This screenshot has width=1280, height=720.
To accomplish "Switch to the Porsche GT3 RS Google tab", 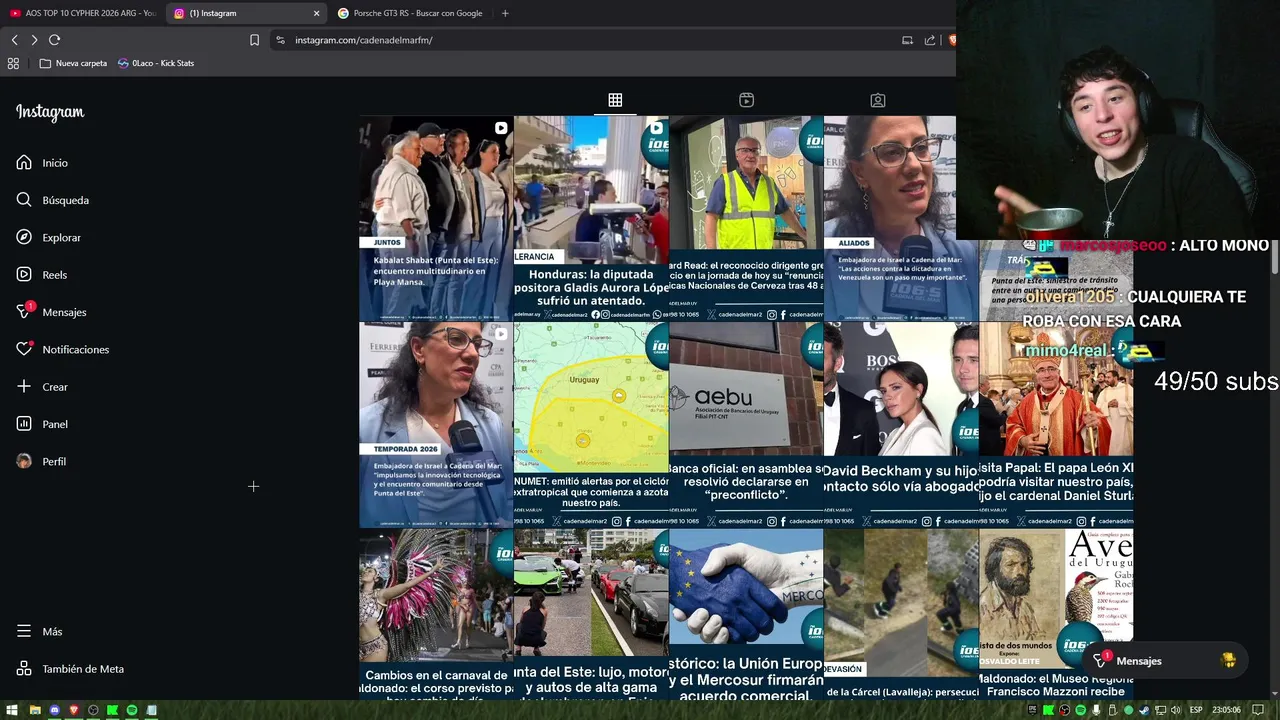I will coord(410,13).
